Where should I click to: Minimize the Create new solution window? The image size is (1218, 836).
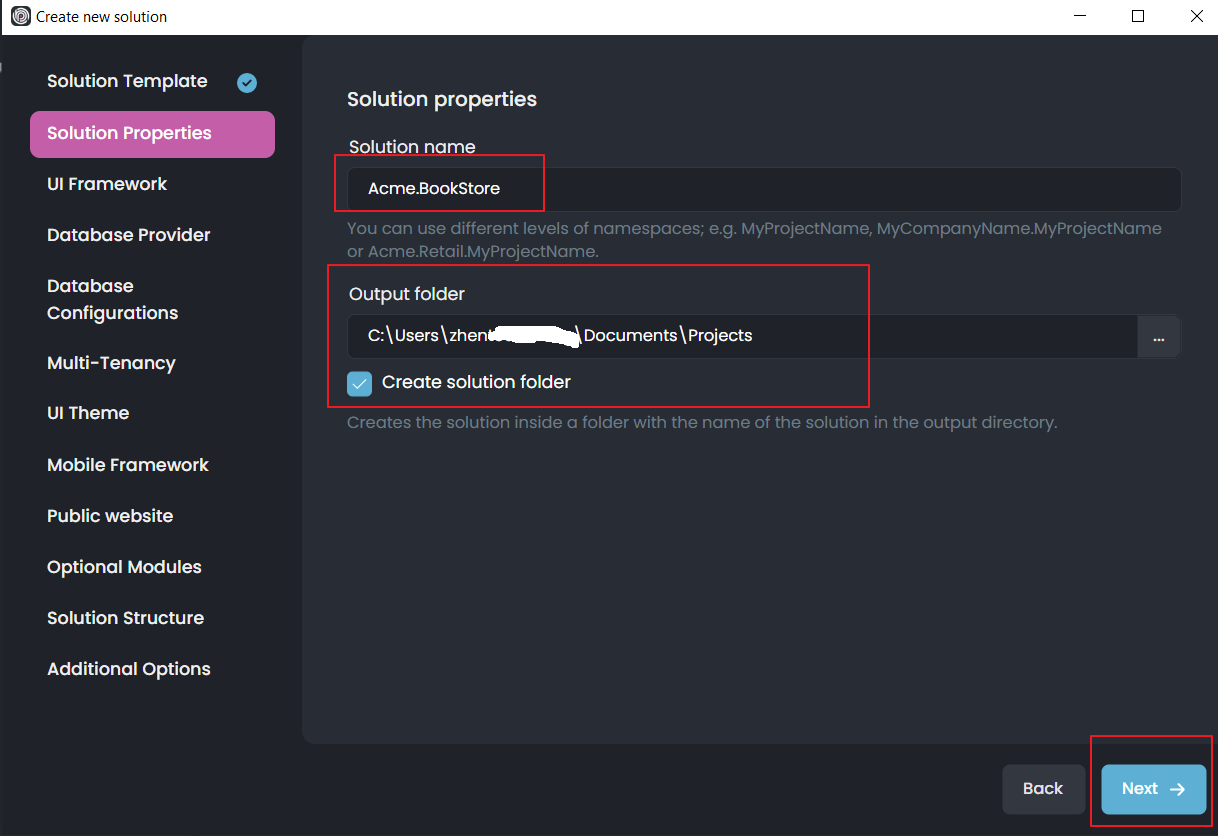coord(1079,16)
